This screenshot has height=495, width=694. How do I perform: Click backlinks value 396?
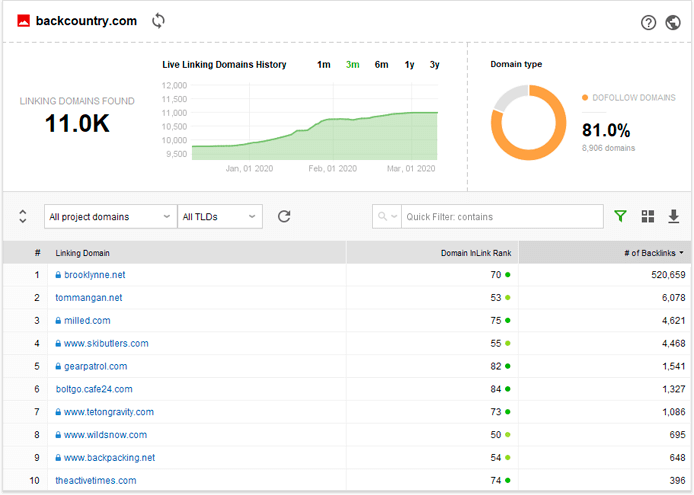677,481
